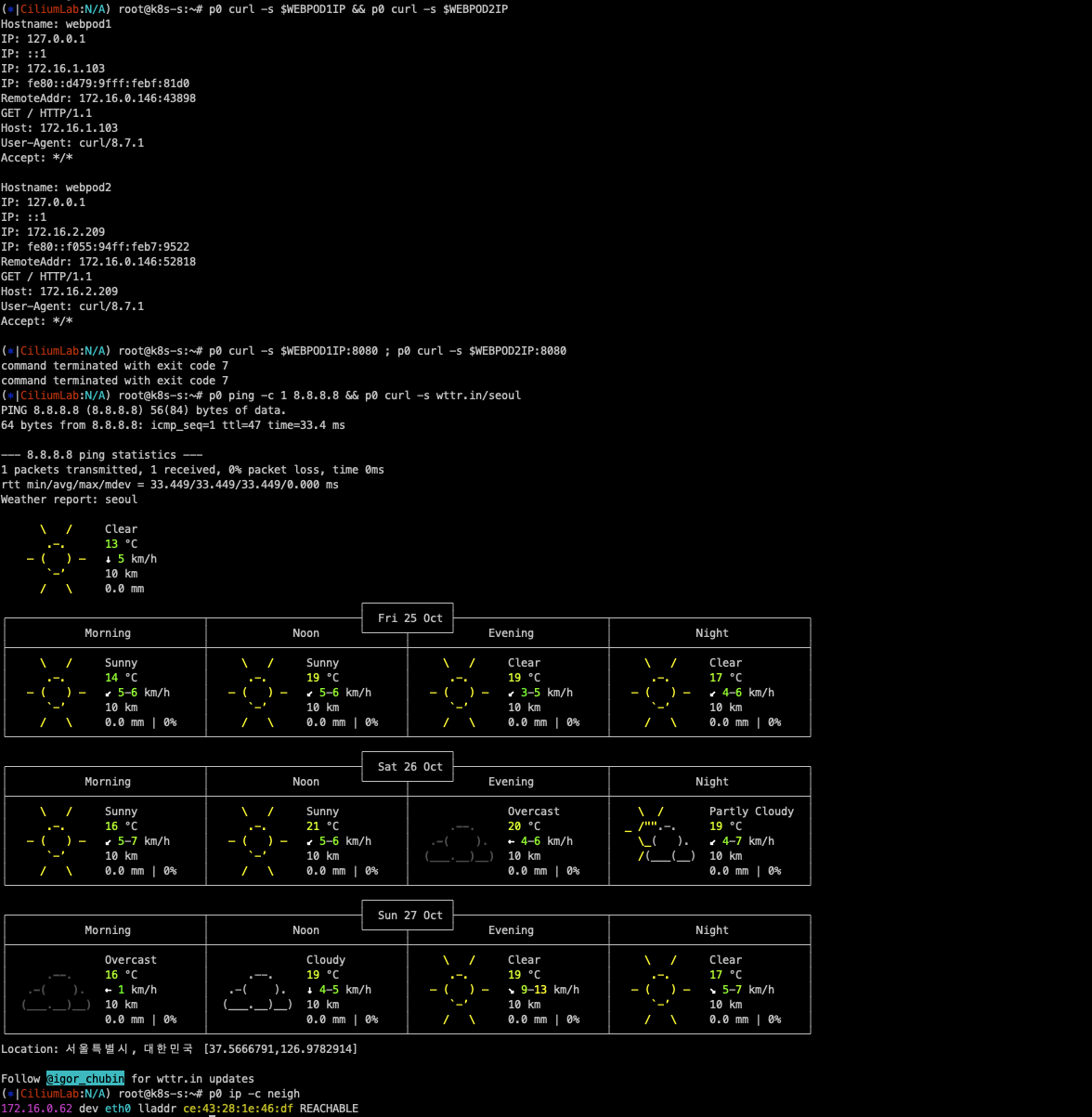Viewport: 1092px width, 1117px height.
Task: Click the Location coordinates line for Seoul
Action: pos(179,1049)
